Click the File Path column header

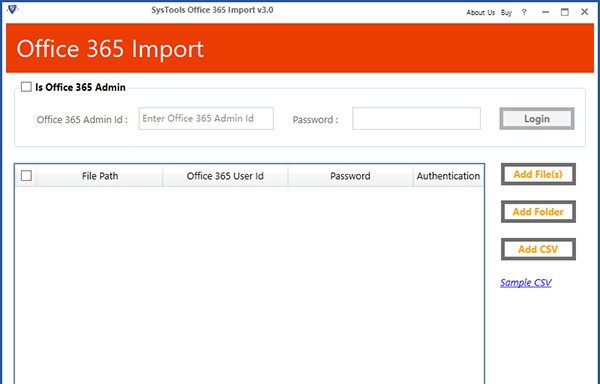point(100,176)
